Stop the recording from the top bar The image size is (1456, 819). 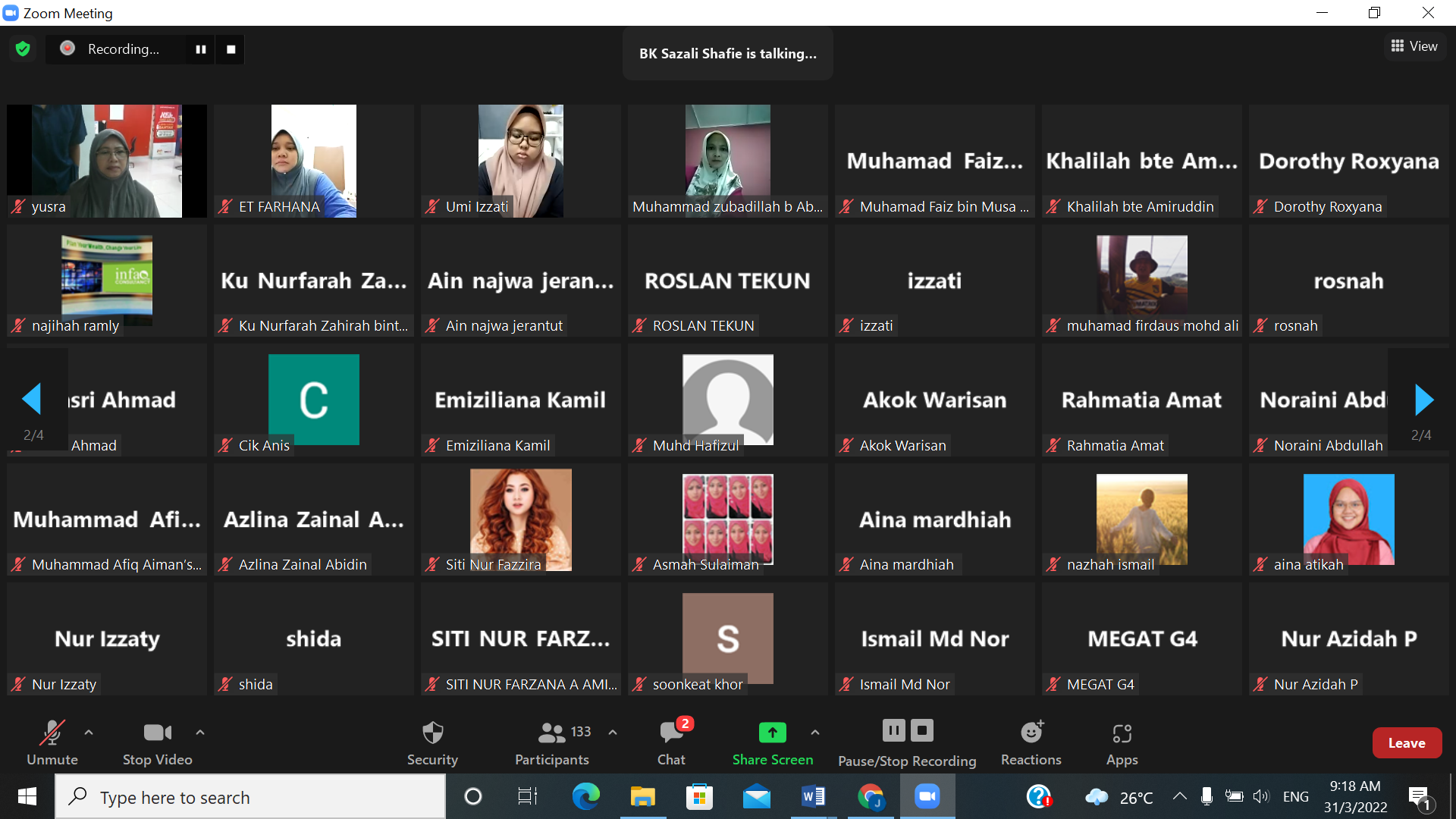pyautogui.click(x=231, y=49)
